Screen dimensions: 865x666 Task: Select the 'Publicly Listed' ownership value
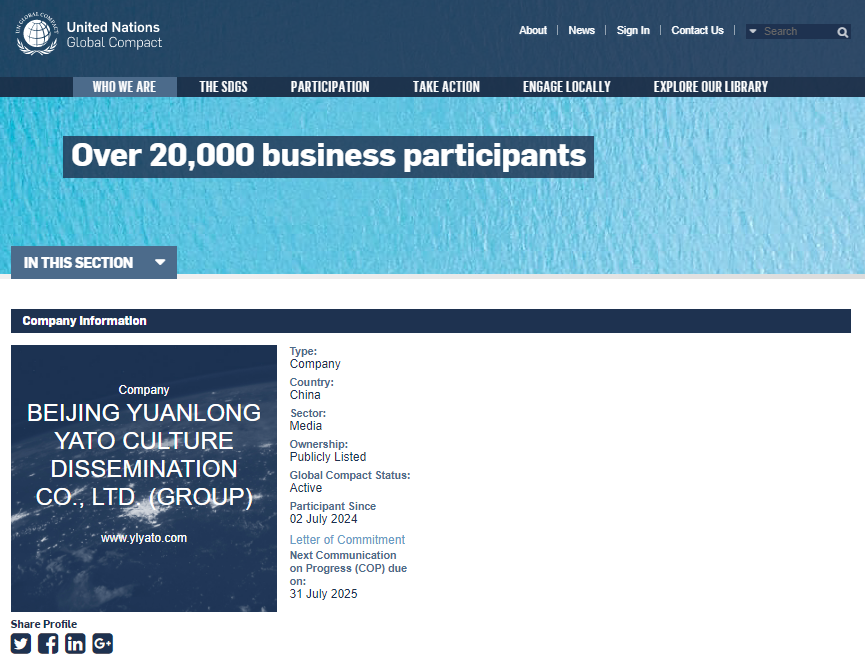pos(328,457)
